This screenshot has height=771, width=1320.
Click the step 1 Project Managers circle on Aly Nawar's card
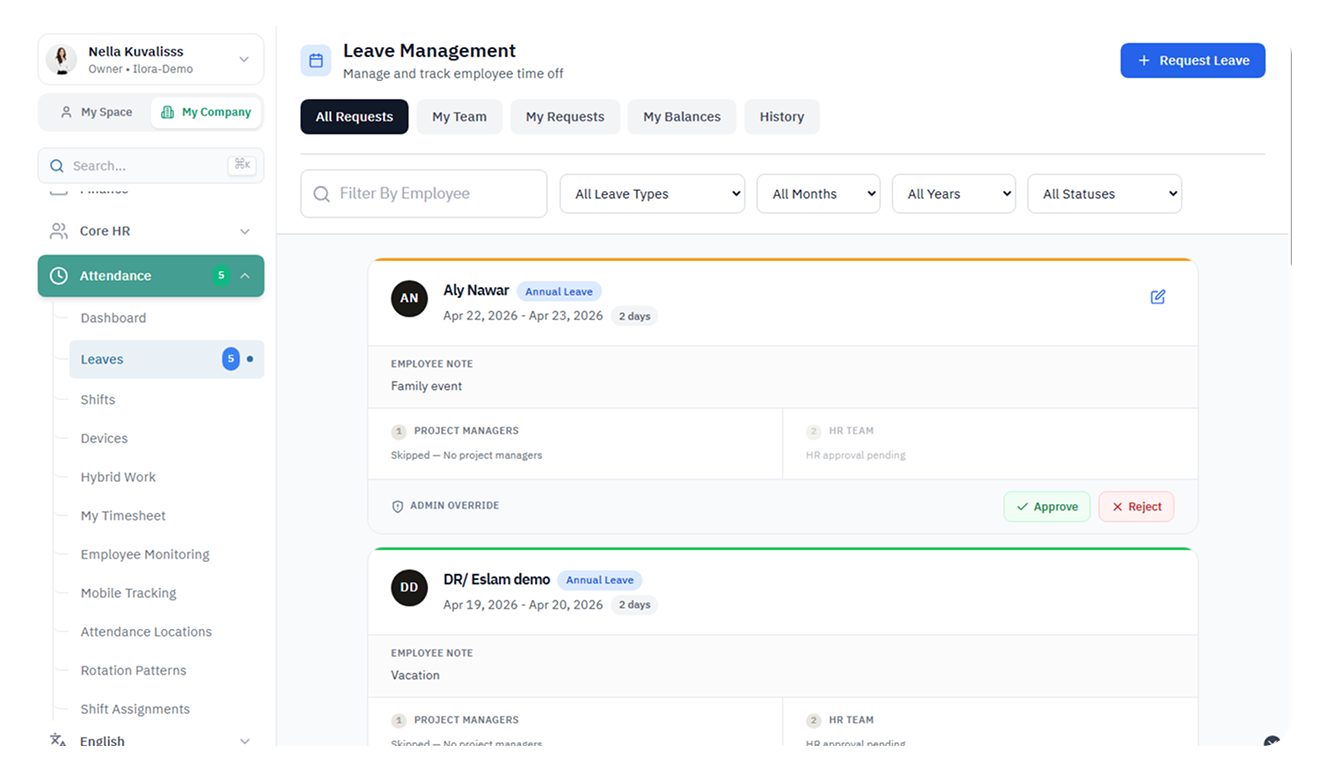pyautogui.click(x=398, y=432)
